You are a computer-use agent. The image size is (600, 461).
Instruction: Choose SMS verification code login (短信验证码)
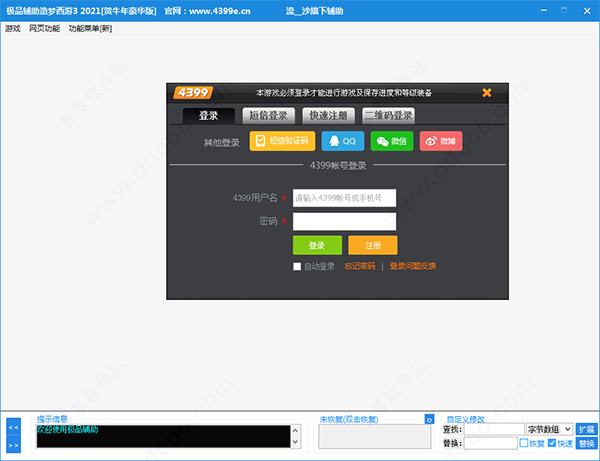coord(282,142)
